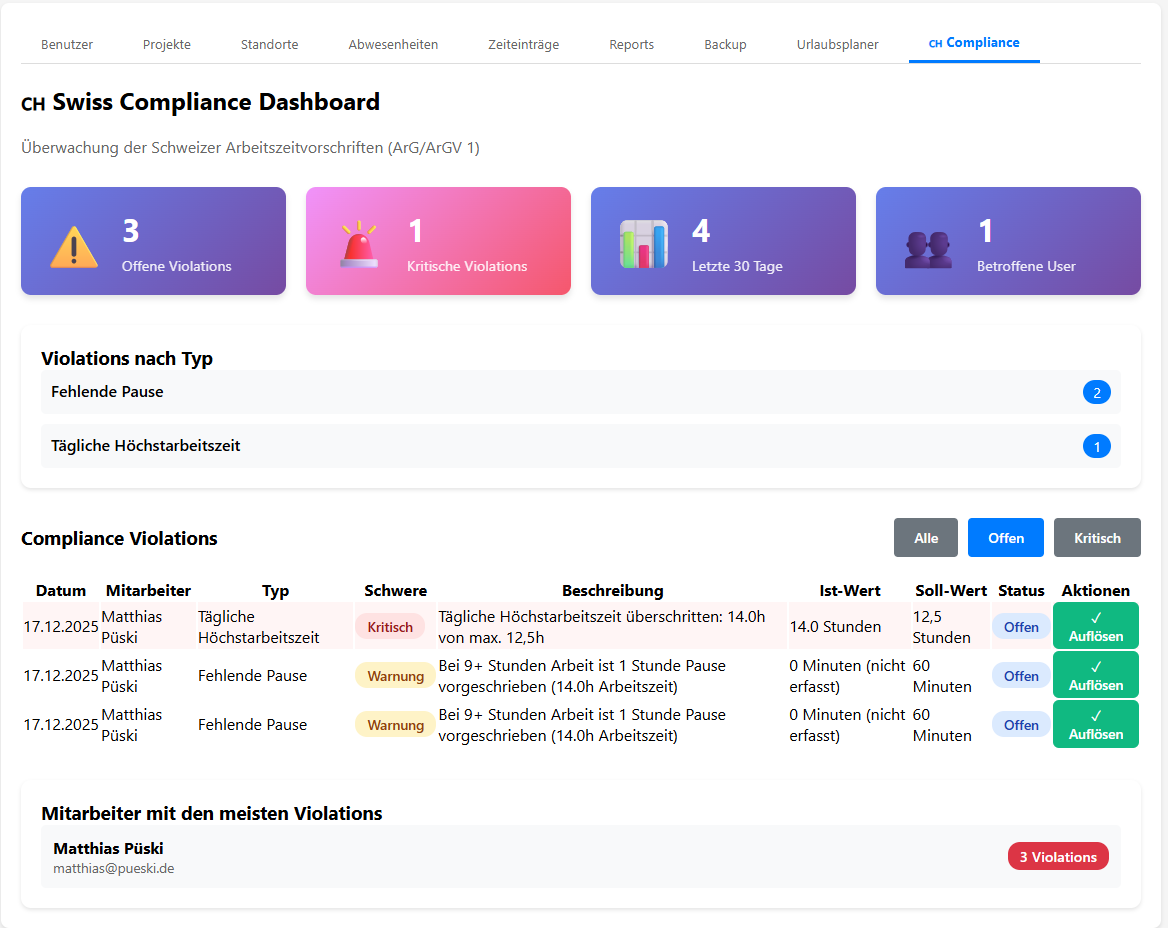Toggle the Offen violations filter
The width and height of the screenshot is (1168, 928).
tap(1005, 537)
